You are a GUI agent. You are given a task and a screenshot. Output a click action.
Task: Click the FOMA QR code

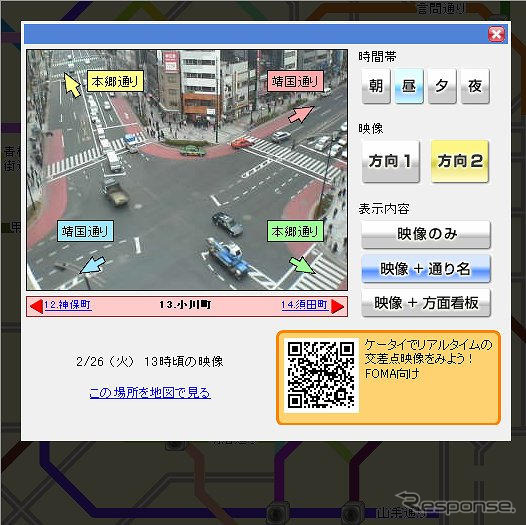(x=321, y=375)
